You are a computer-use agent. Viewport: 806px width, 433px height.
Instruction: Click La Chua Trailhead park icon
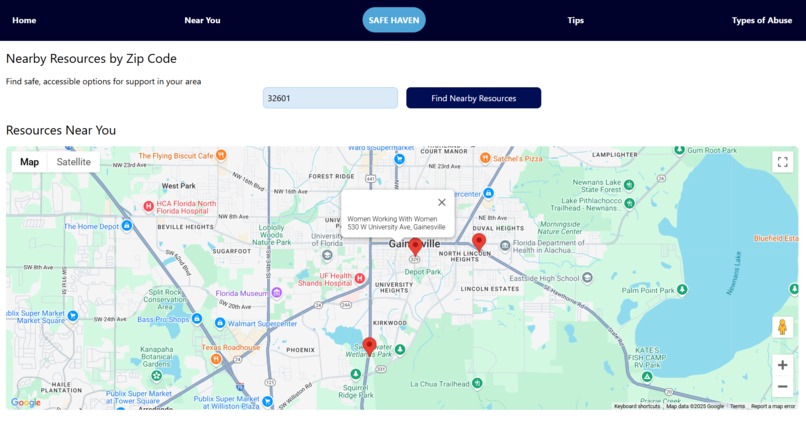pyautogui.click(x=477, y=383)
